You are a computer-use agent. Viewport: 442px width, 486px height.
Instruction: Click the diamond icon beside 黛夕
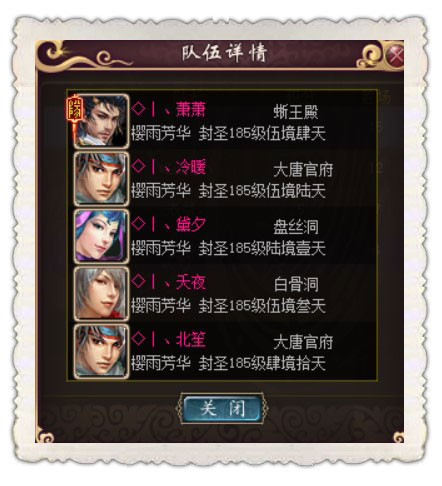coord(138,224)
